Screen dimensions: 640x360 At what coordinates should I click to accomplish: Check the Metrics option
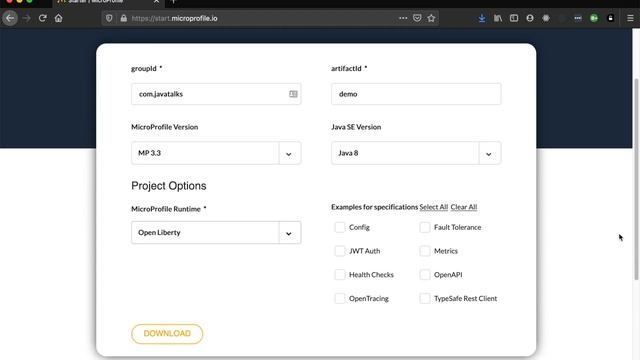coord(424,251)
